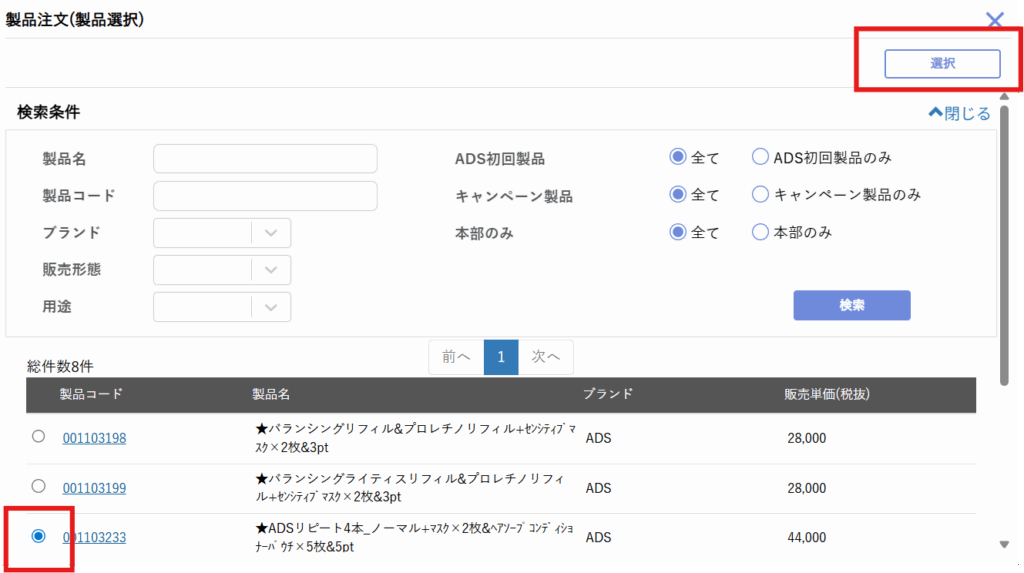Select radio button for product 001103198
This screenshot has width=1024, height=573.
click(x=39, y=437)
